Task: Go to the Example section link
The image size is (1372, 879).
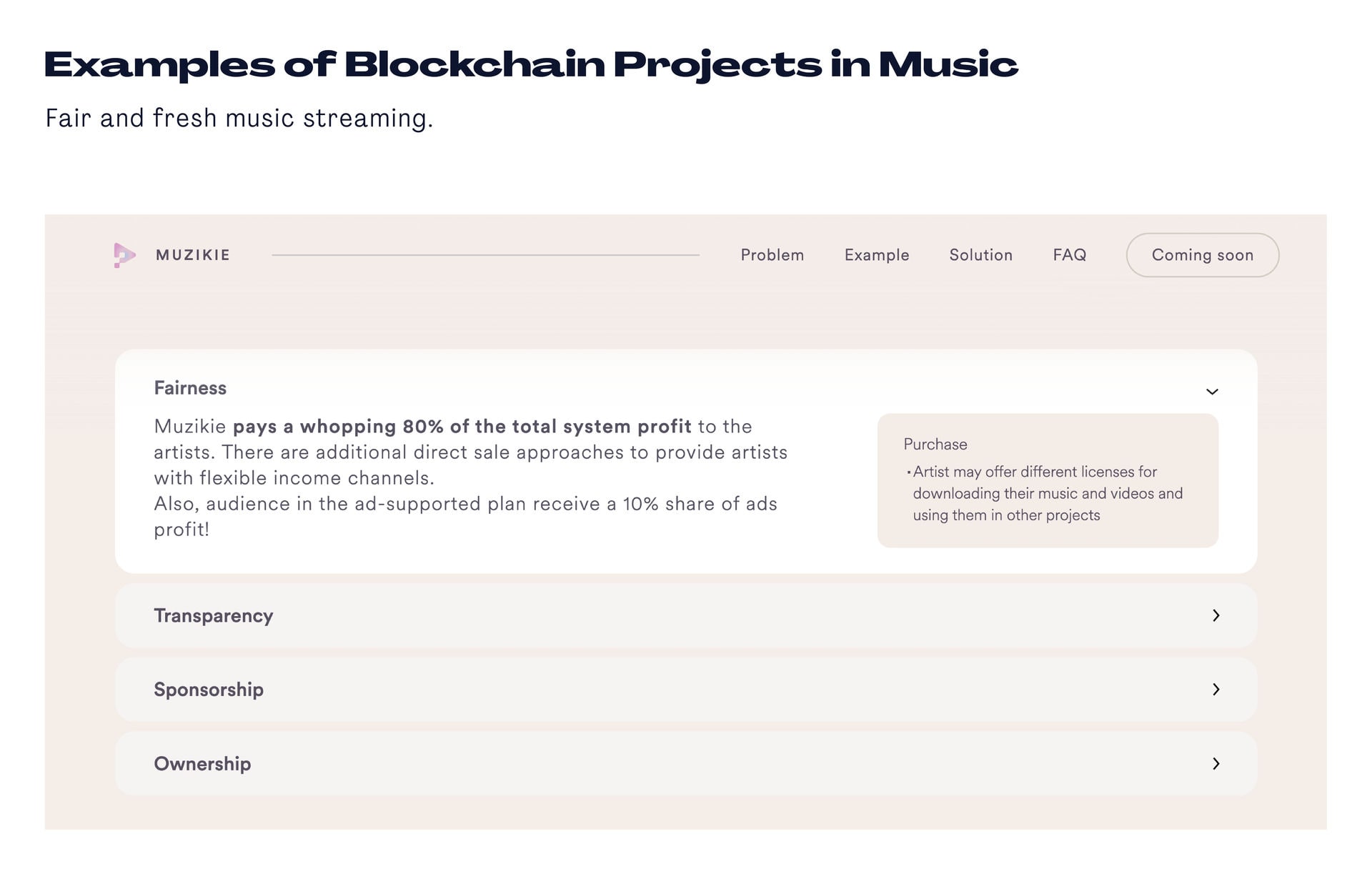Action: point(877,255)
